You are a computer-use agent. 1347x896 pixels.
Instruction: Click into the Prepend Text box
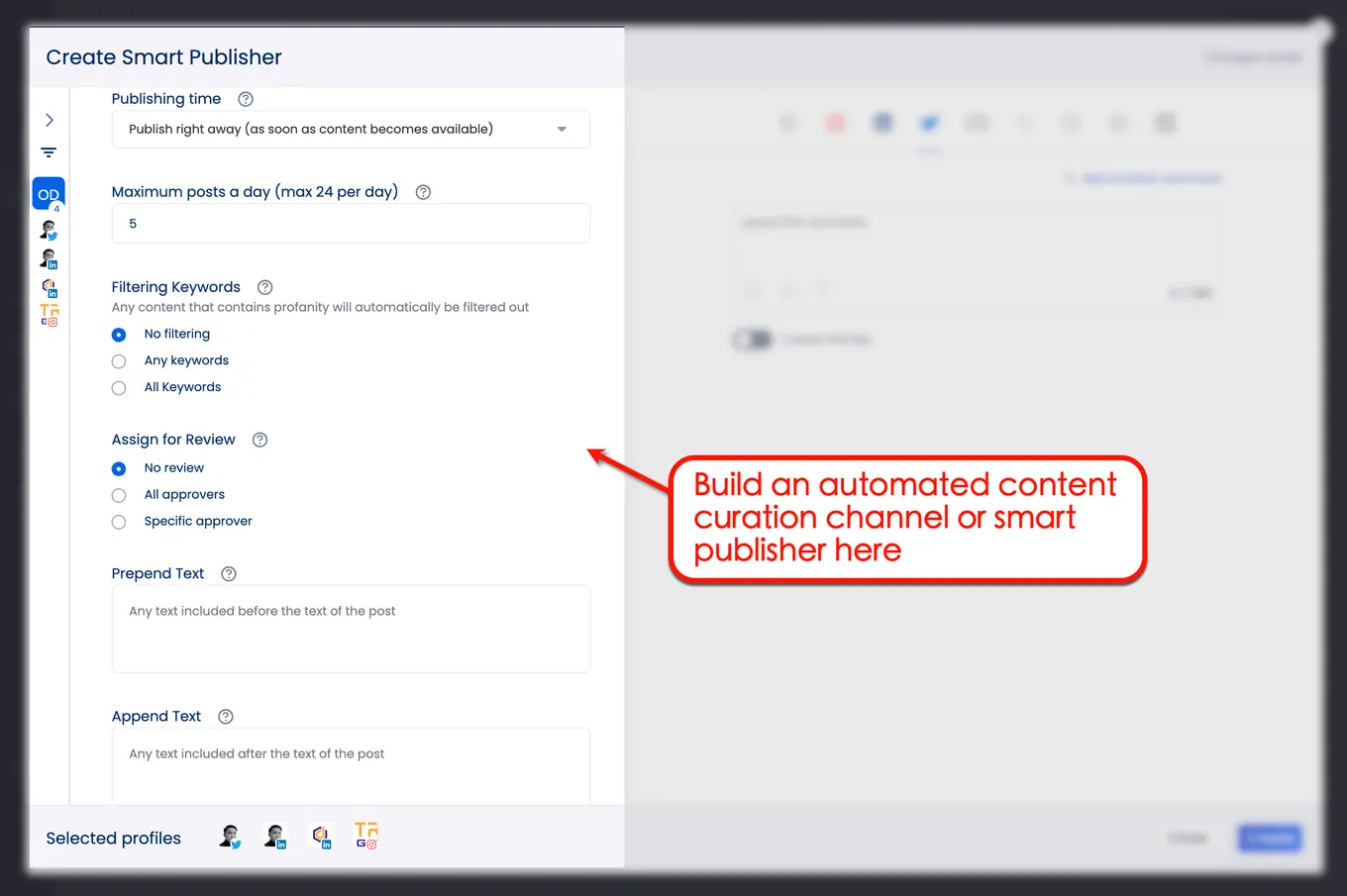coord(351,629)
